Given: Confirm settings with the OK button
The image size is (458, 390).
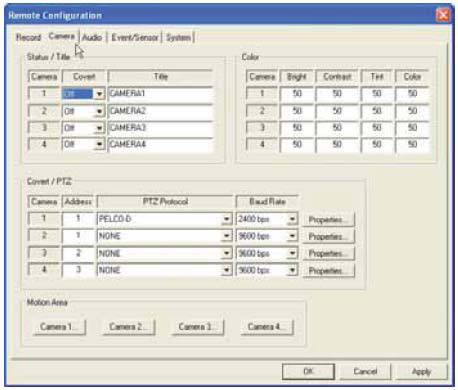Looking at the screenshot, I should pyautogui.click(x=308, y=371).
